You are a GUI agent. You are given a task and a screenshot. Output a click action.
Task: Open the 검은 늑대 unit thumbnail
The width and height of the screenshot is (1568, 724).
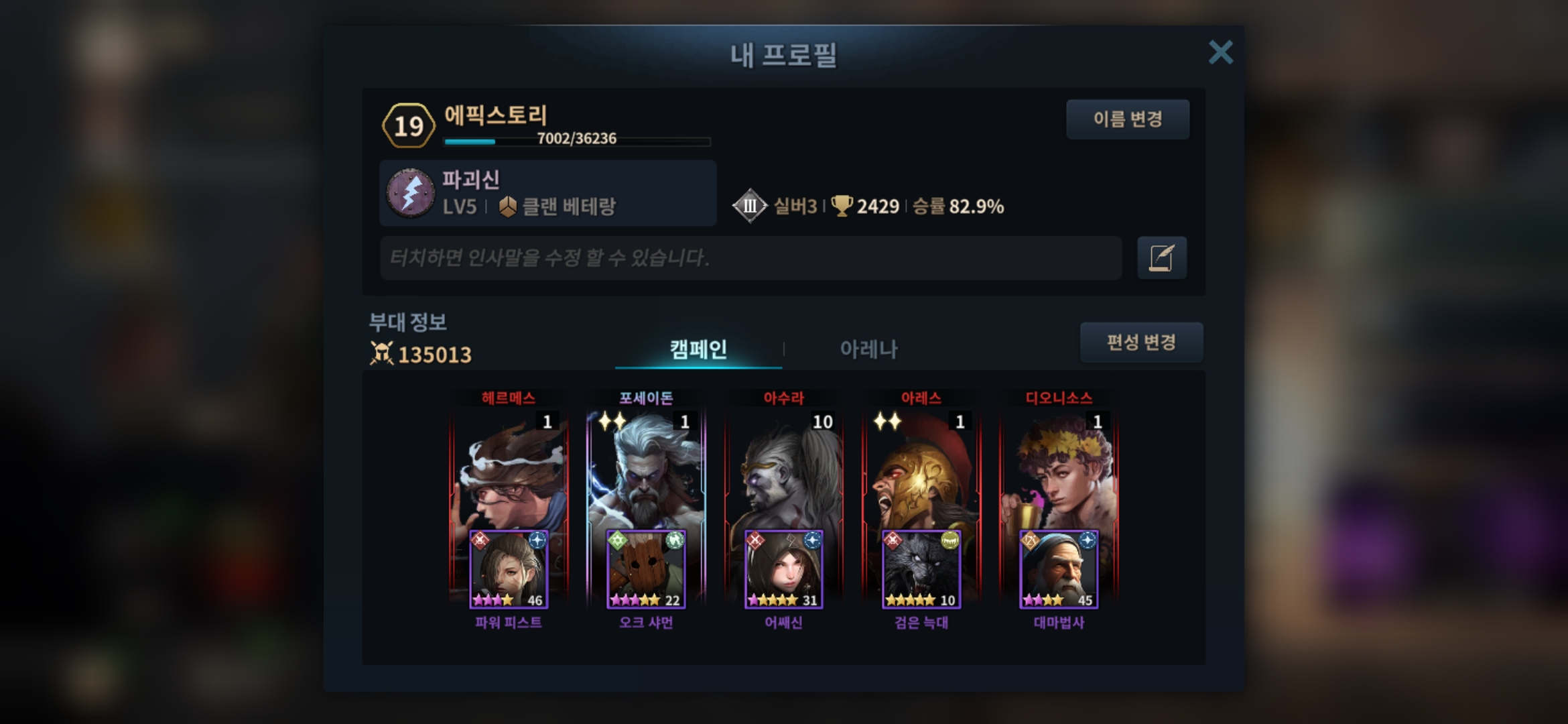(x=921, y=569)
